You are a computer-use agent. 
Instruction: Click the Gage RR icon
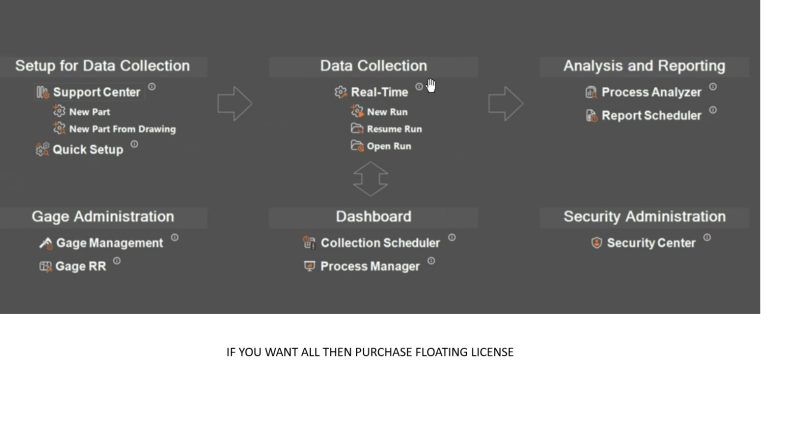46,266
